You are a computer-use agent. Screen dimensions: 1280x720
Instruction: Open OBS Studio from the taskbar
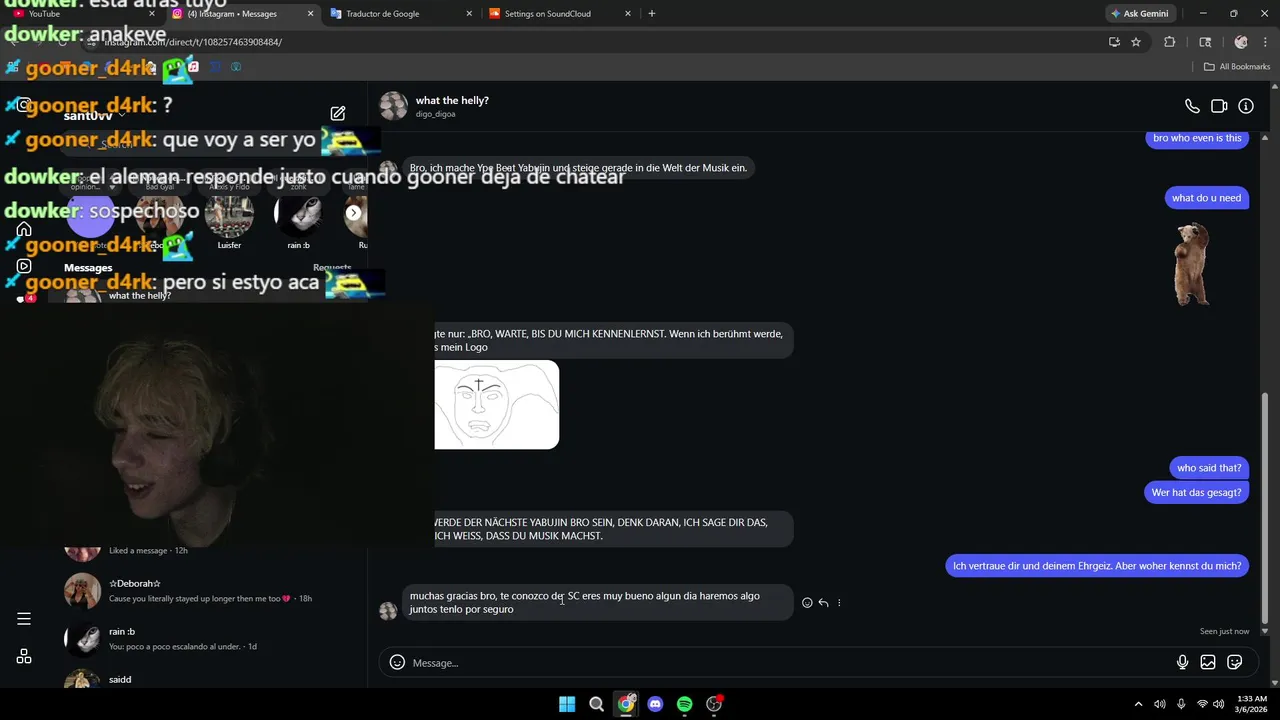[714, 704]
